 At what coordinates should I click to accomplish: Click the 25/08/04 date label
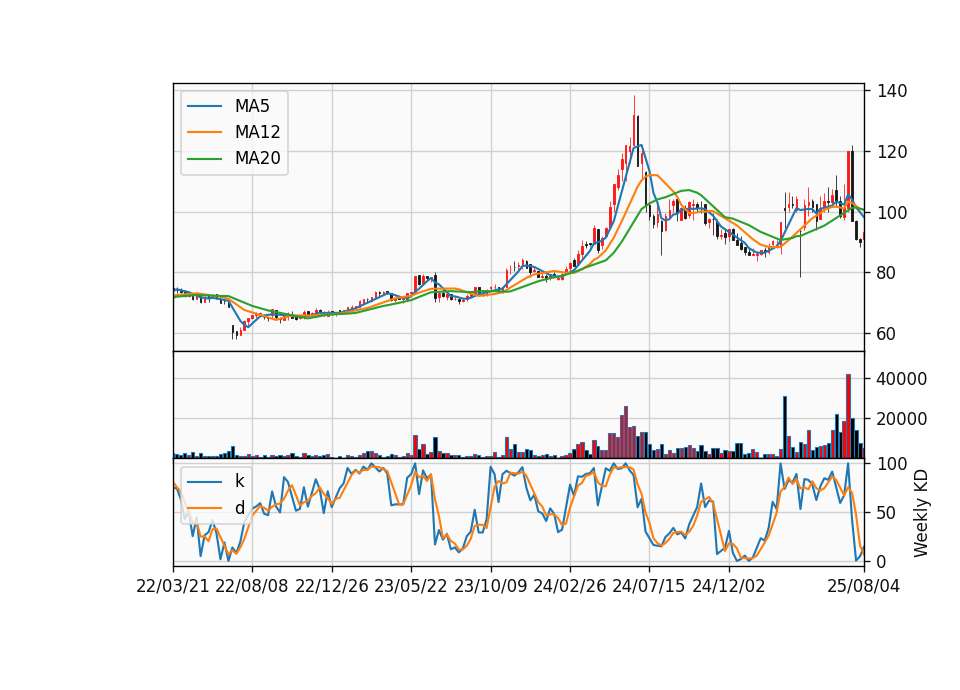point(864,586)
